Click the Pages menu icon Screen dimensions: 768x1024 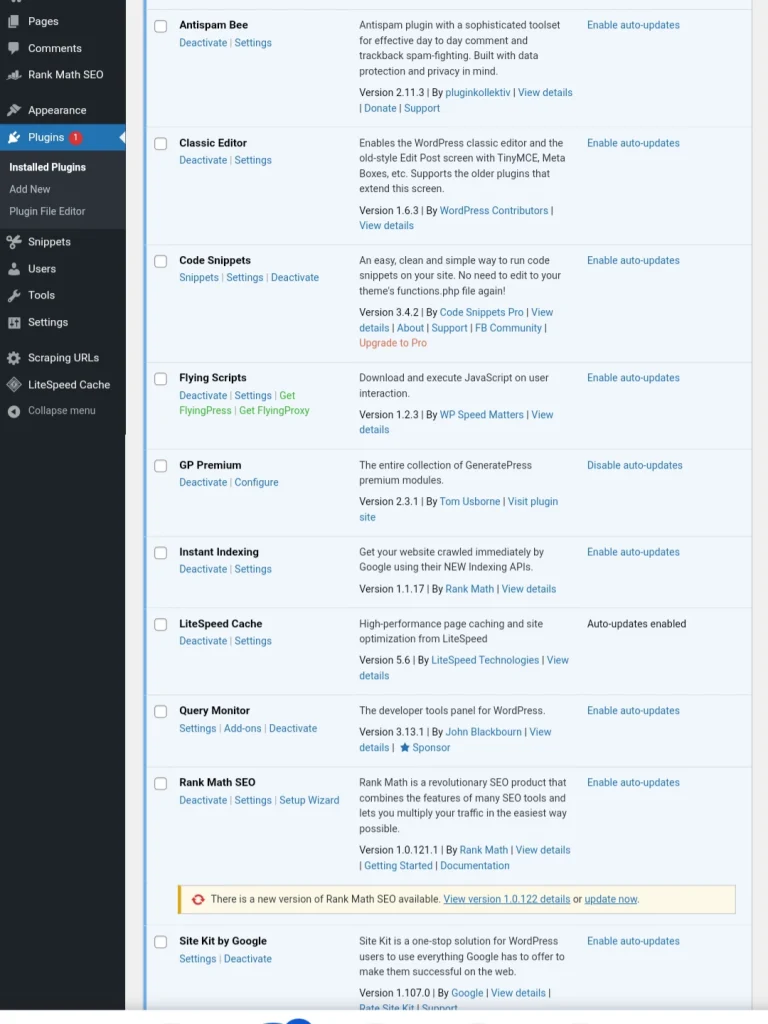(x=14, y=22)
